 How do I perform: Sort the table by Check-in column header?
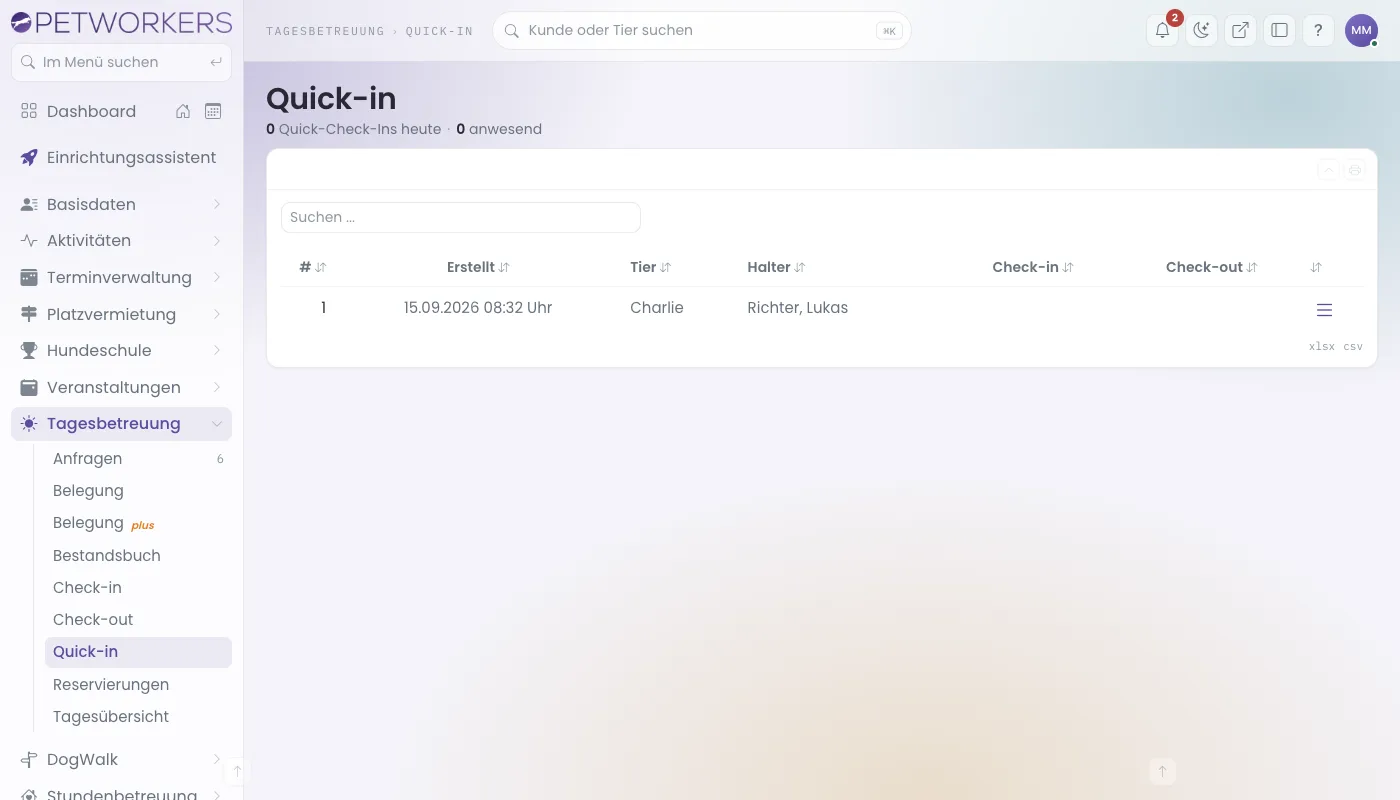tap(1033, 267)
